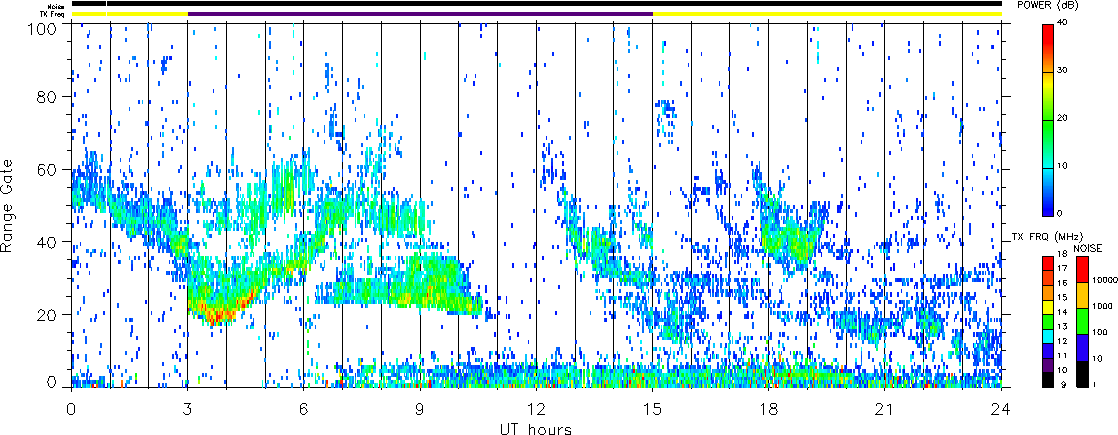Image resolution: width=1118 pixels, height=435 pixels.
Task: Click the '30' label on the POWER colorbar
Action: (x=1062, y=70)
